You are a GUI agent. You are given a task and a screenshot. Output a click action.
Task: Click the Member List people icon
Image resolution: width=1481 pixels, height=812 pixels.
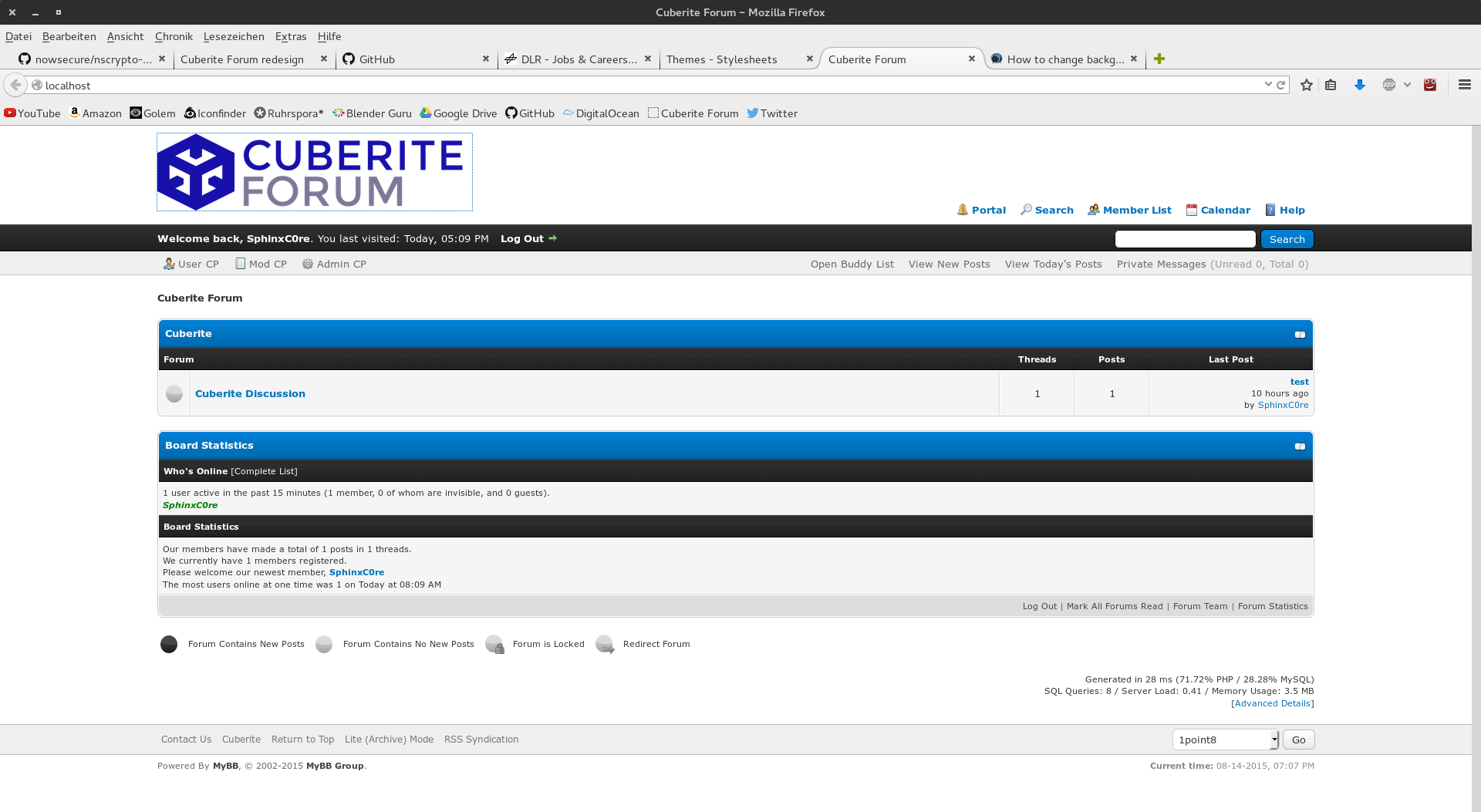coord(1093,210)
